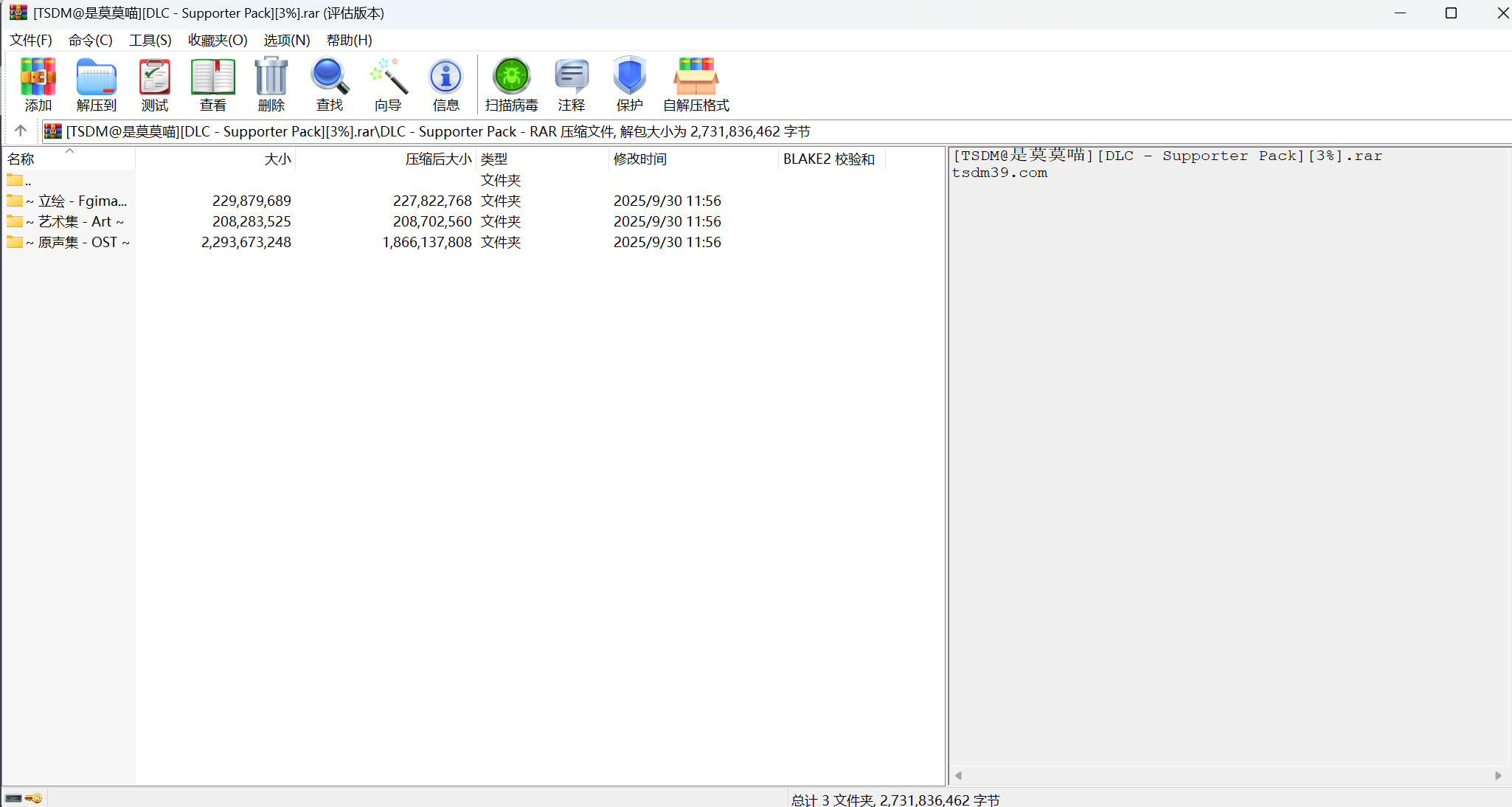Sort by Name (名称) column header
Screen dimensions: 1512x807
22,159
